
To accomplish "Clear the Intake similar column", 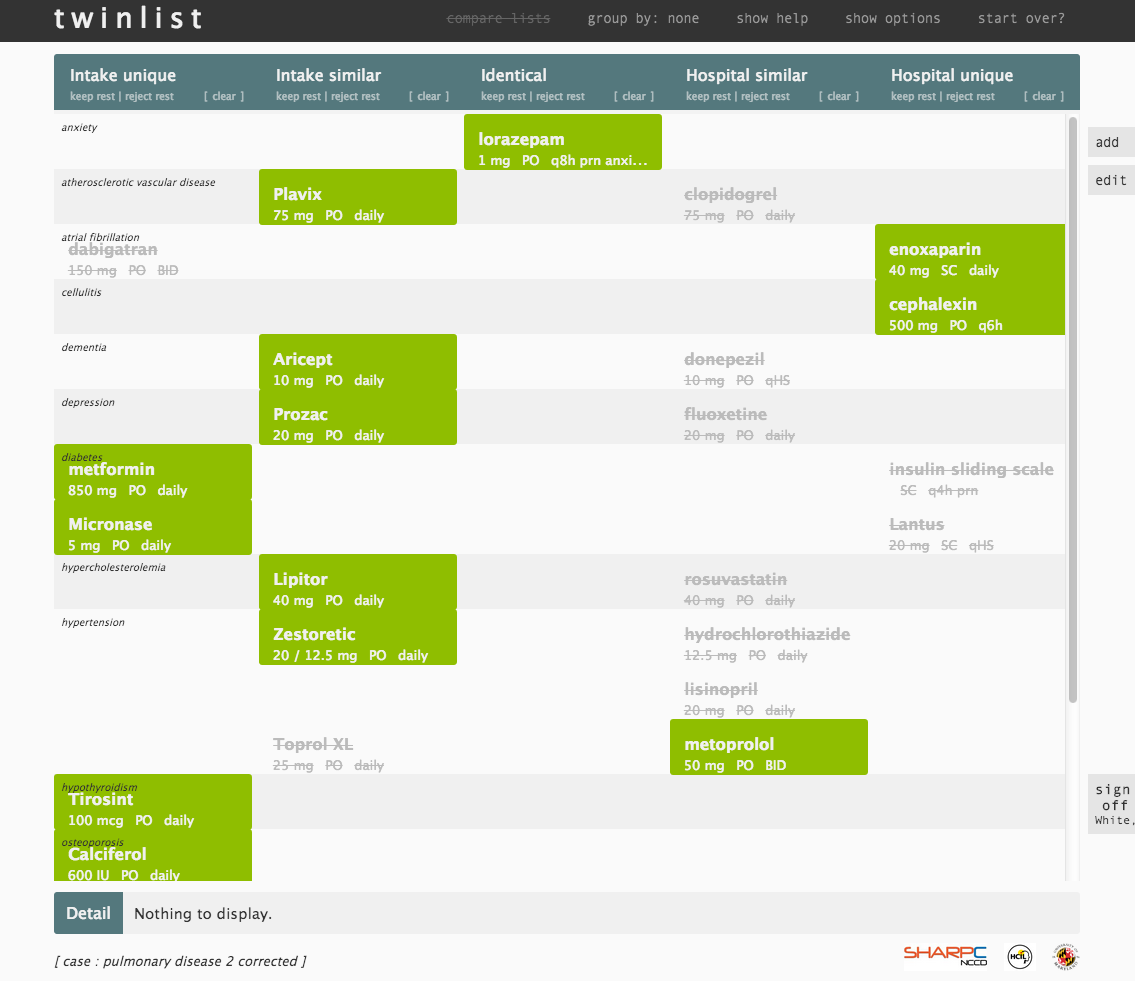I will [429, 96].
